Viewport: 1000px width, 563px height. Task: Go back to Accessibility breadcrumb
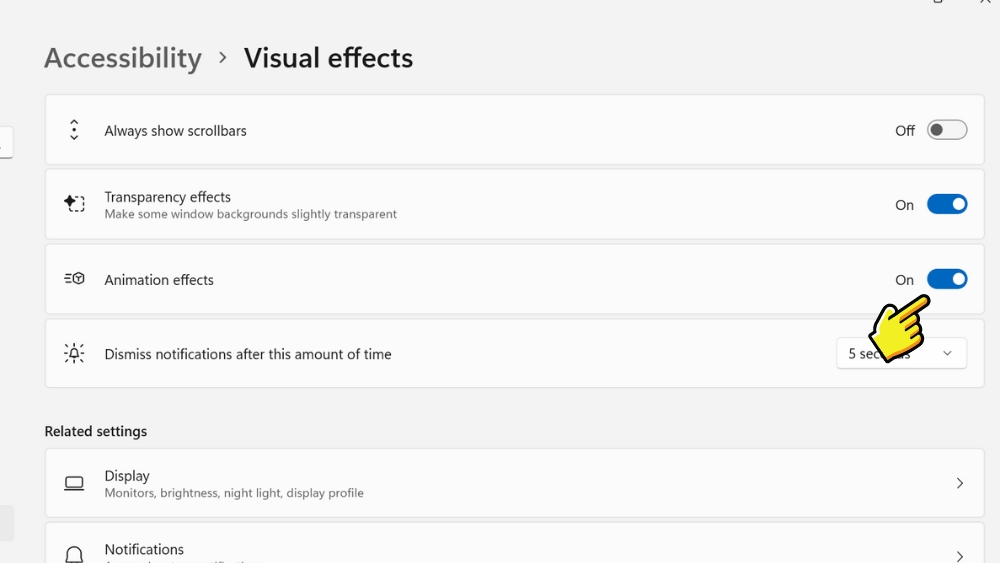point(123,58)
